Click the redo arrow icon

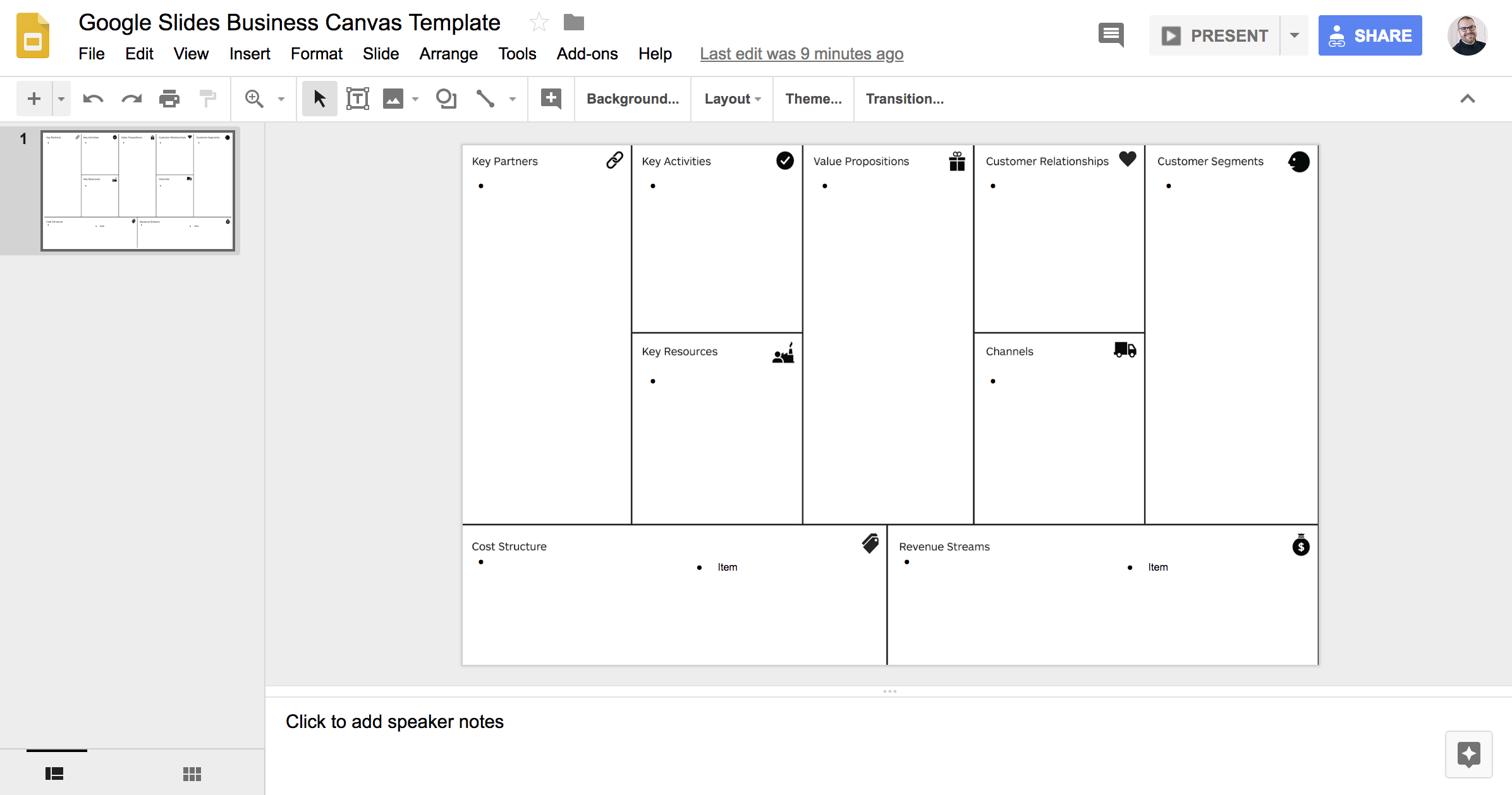coord(131,99)
